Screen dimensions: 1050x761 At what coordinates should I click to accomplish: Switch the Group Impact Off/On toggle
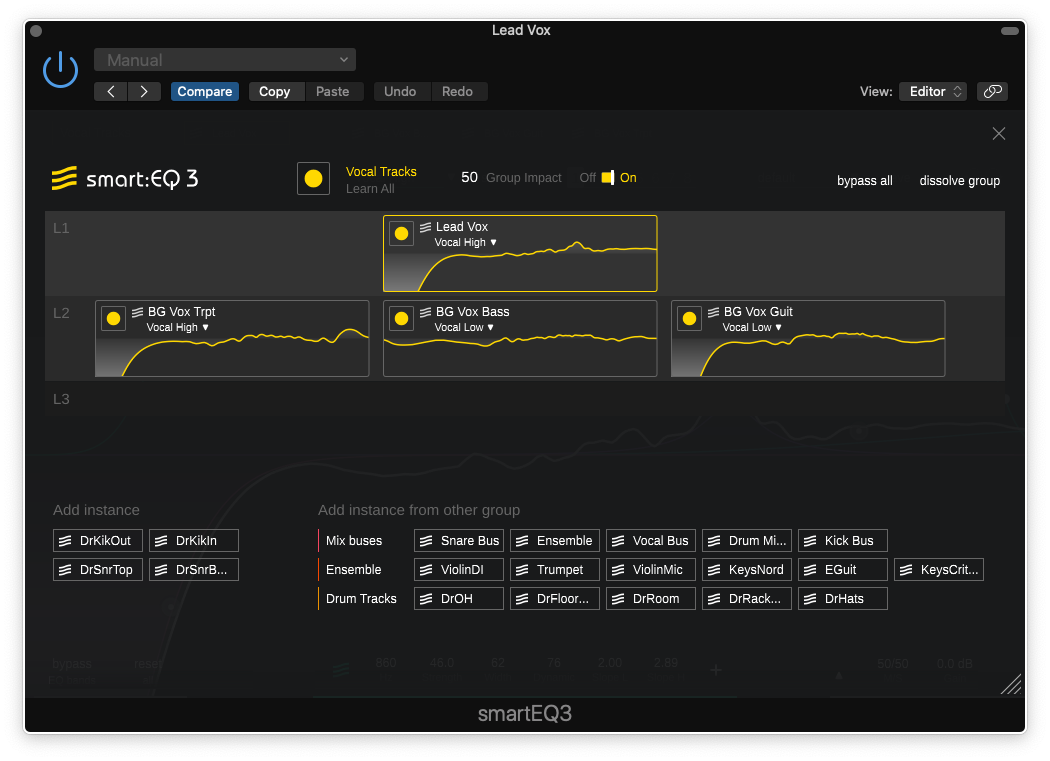(608, 178)
